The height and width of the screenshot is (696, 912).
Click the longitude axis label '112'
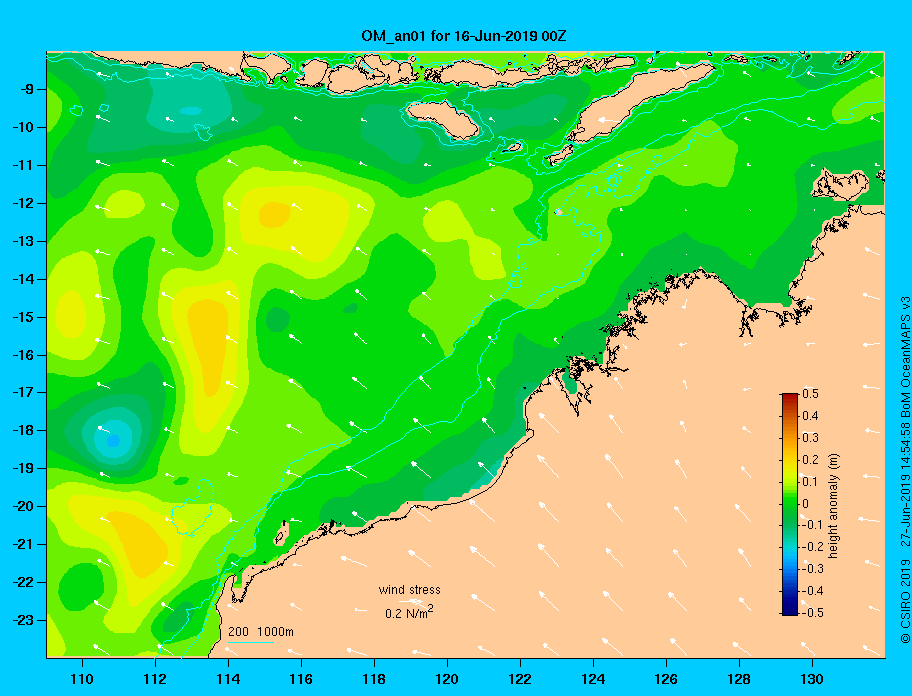pyautogui.click(x=155, y=679)
